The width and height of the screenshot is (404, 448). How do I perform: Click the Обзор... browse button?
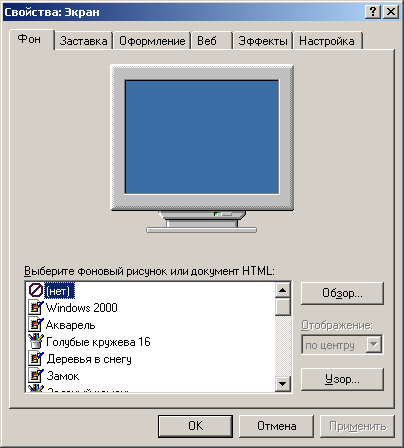pos(342,293)
